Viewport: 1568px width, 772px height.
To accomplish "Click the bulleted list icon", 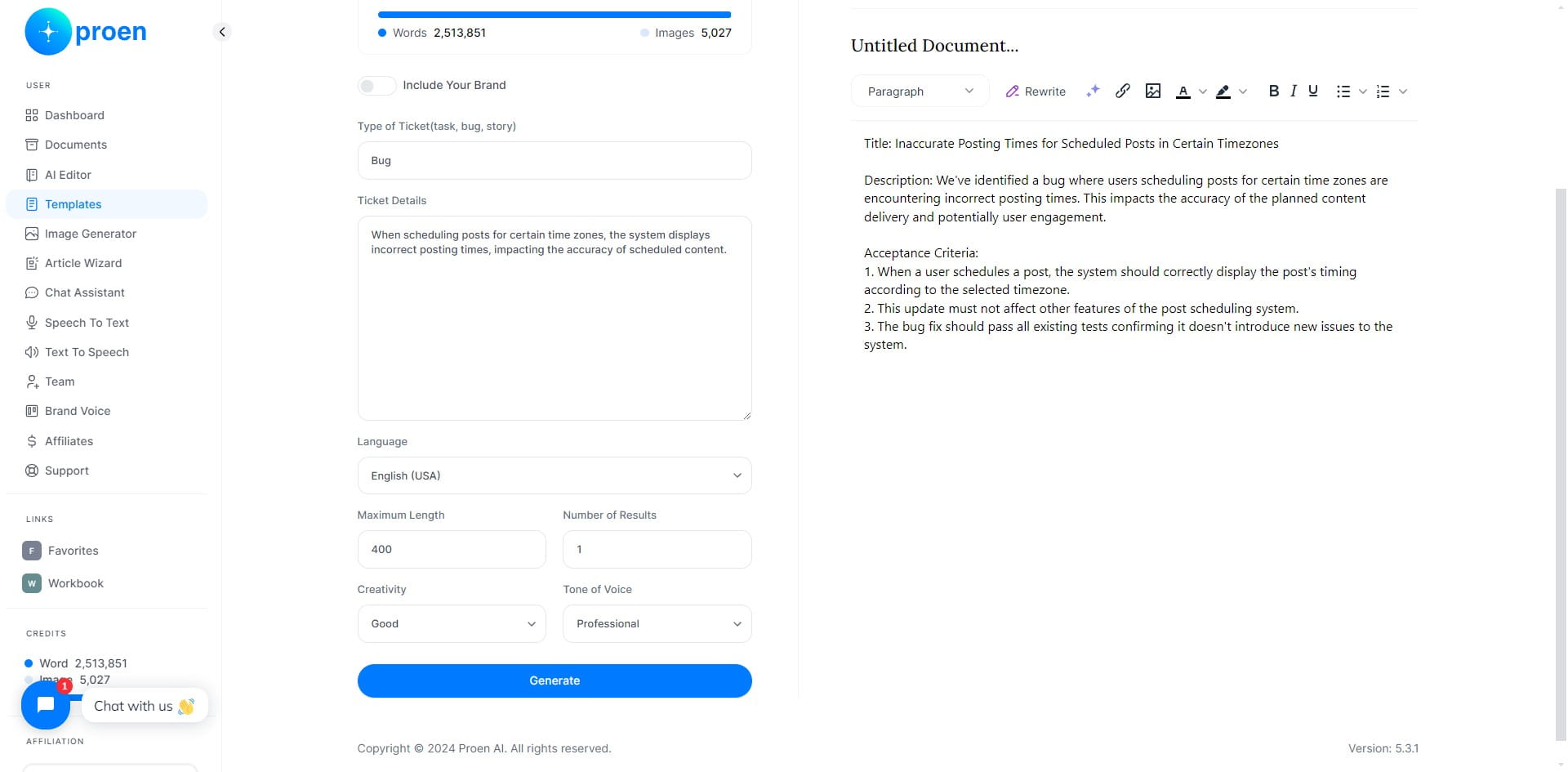I will pyautogui.click(x=1343, y=91).
